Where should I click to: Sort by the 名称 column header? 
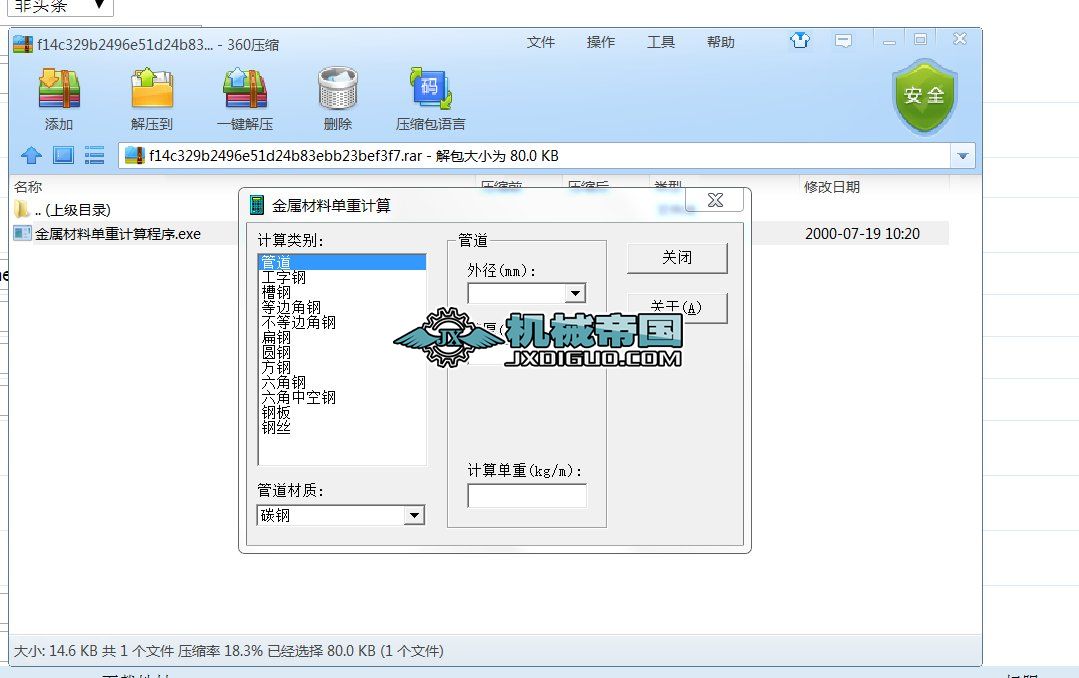click(x=28, y=187)
